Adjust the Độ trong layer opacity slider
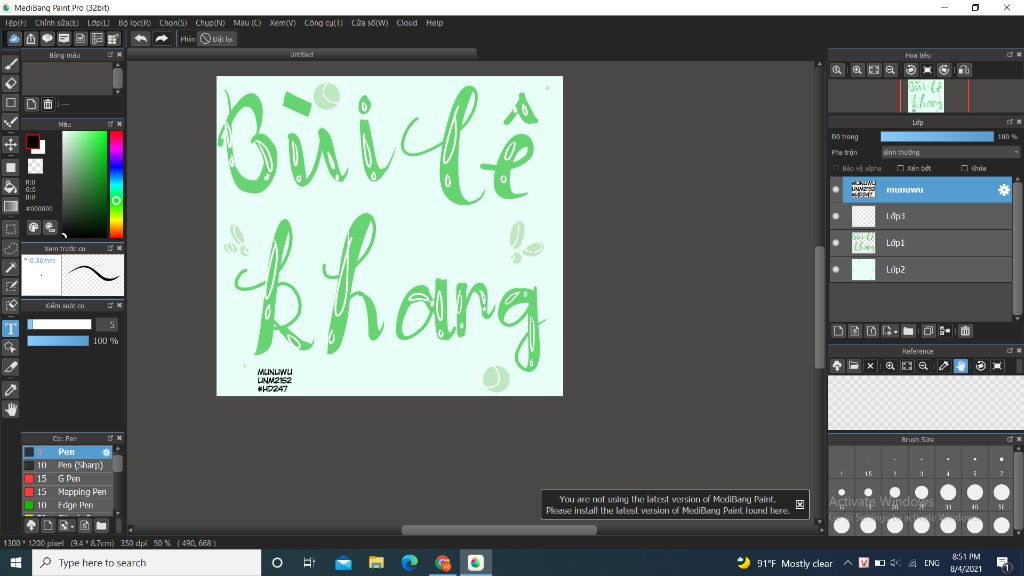Screen dimensions: 1024x576 click(x=937, y=136)
